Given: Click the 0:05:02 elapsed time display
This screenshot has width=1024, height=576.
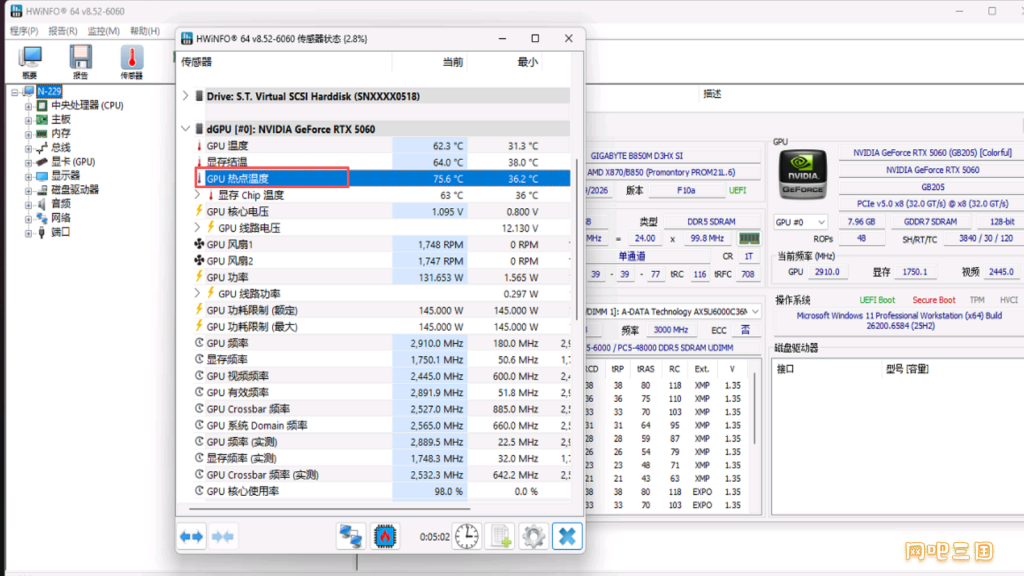Looking at the screenshot, I should (434, 537).
